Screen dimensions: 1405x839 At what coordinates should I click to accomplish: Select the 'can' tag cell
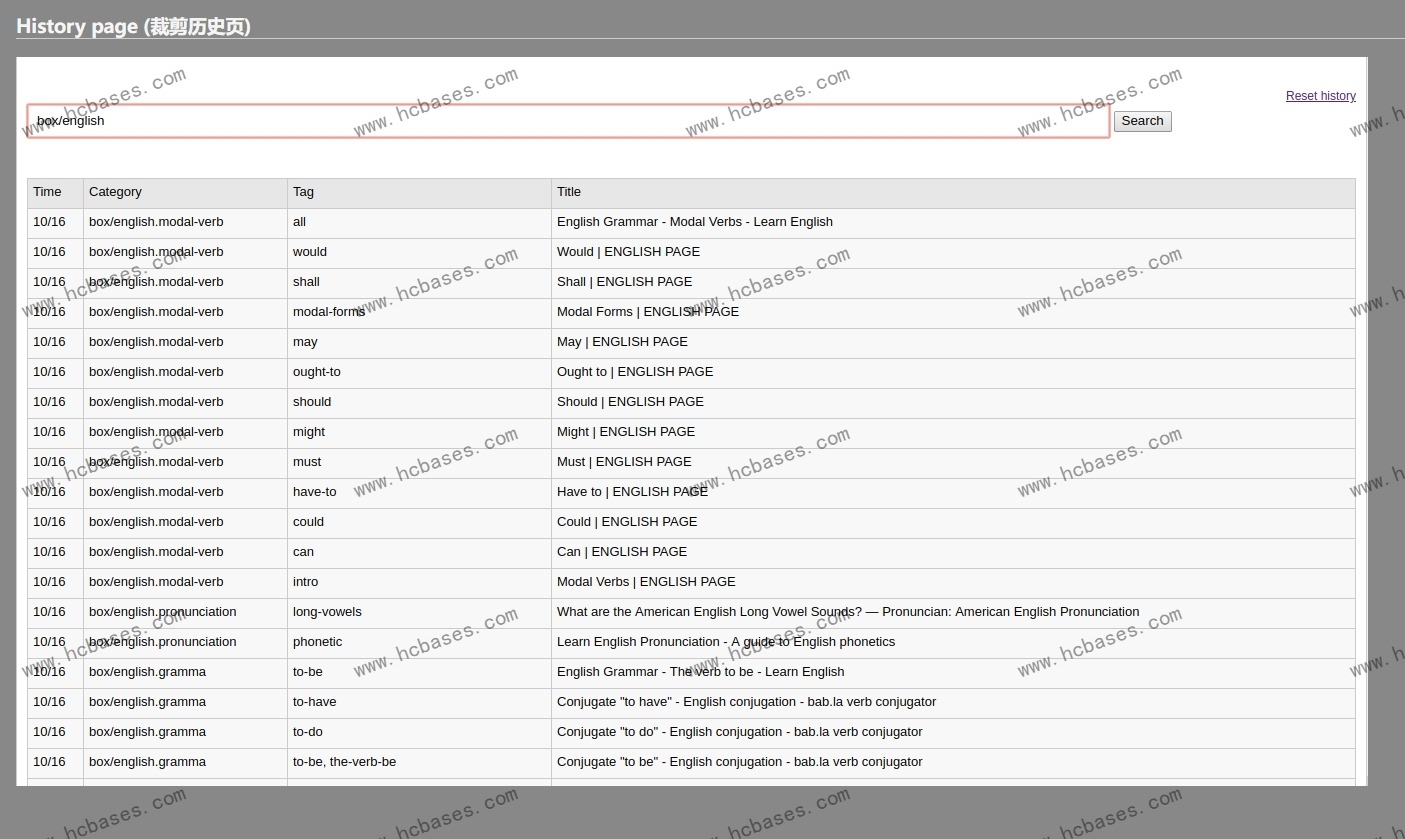pos(419,553)
